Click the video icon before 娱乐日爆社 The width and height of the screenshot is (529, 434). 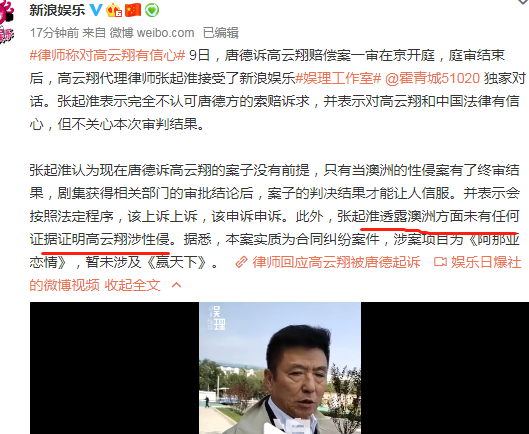(440, 262)
